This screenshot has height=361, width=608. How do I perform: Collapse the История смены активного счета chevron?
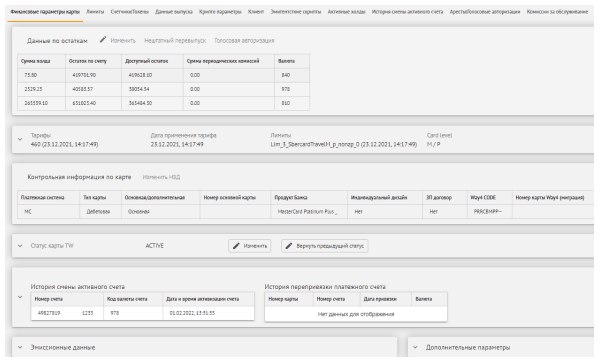(x=20, y=297)
